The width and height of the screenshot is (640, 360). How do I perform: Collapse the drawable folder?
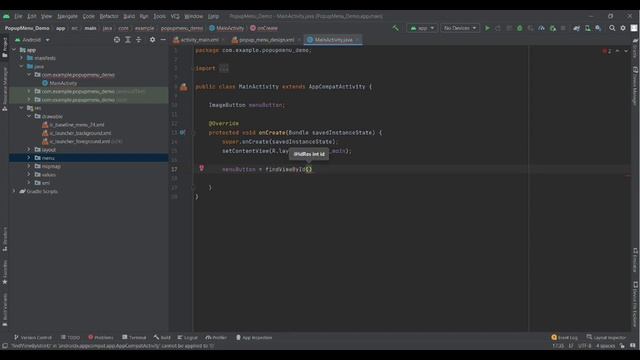point(29,116)
